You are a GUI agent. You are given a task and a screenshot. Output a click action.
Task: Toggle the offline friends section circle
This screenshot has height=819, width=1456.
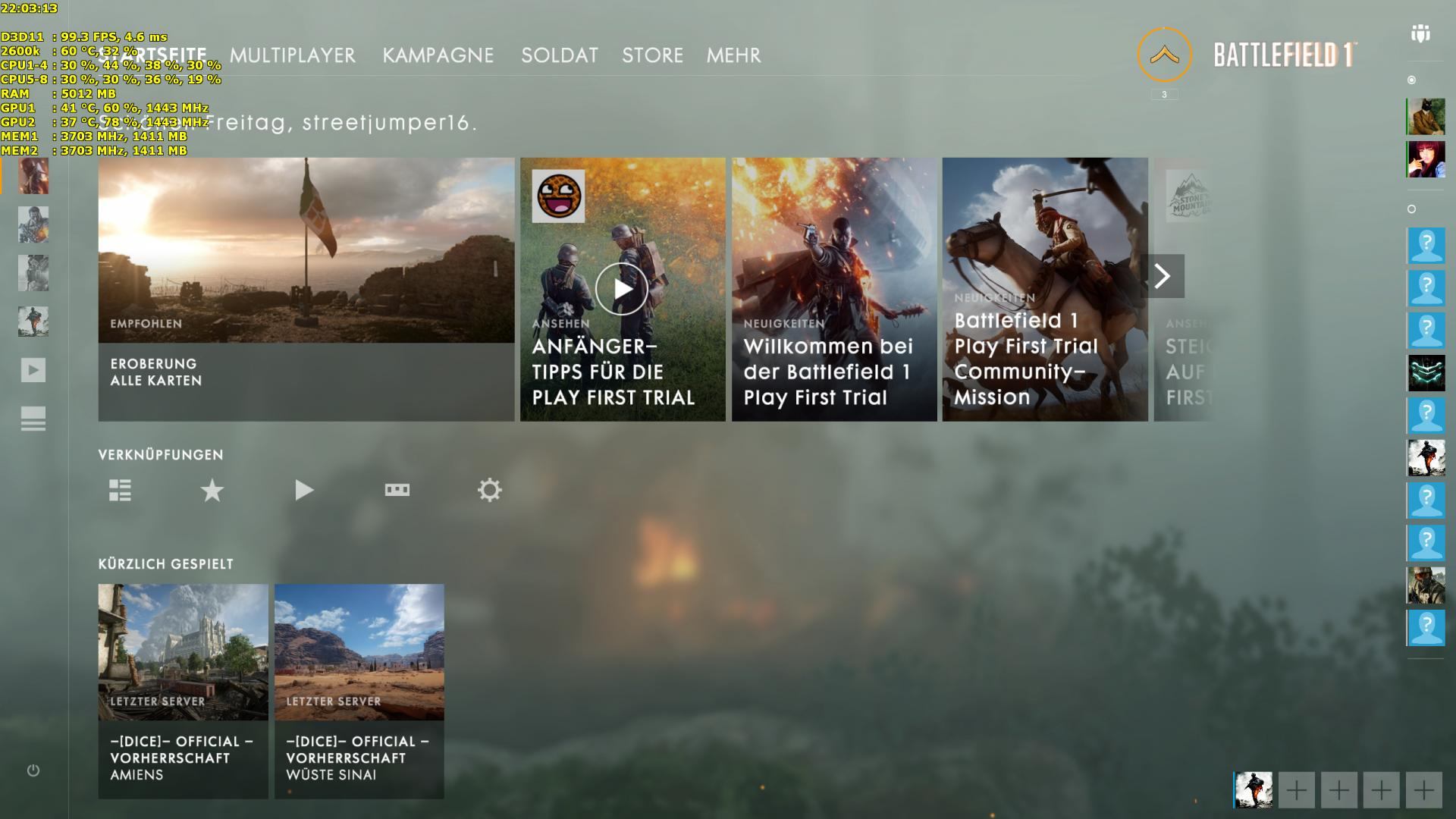coord(1411,209)
